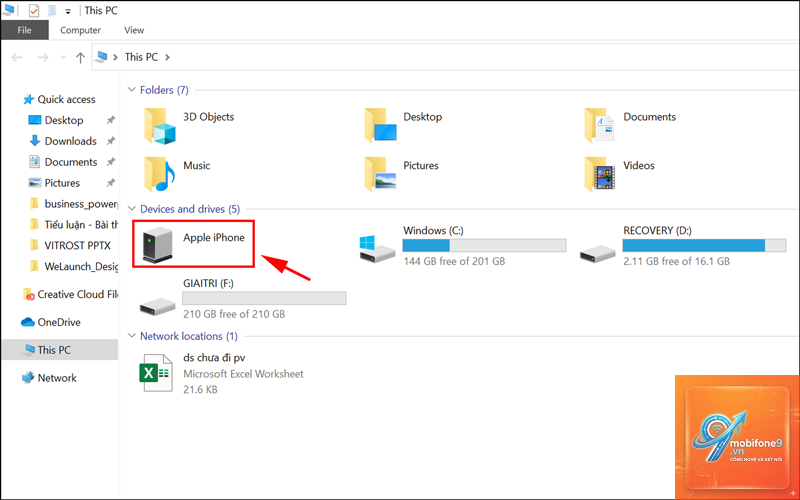The image size is (800, 500).
Task: Switch to the View ribbon tab
Action: pyautogui.click(x=134, y=30)
